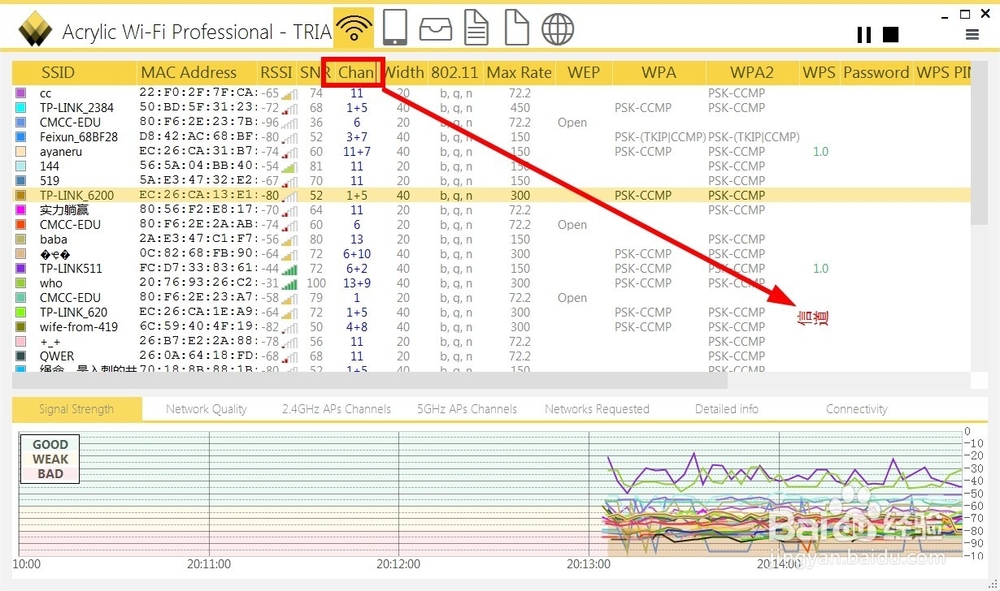Open the 5GHz APs Channels tab
Image resolution: width=1000 pixels, height=591 pixels.
467,409
